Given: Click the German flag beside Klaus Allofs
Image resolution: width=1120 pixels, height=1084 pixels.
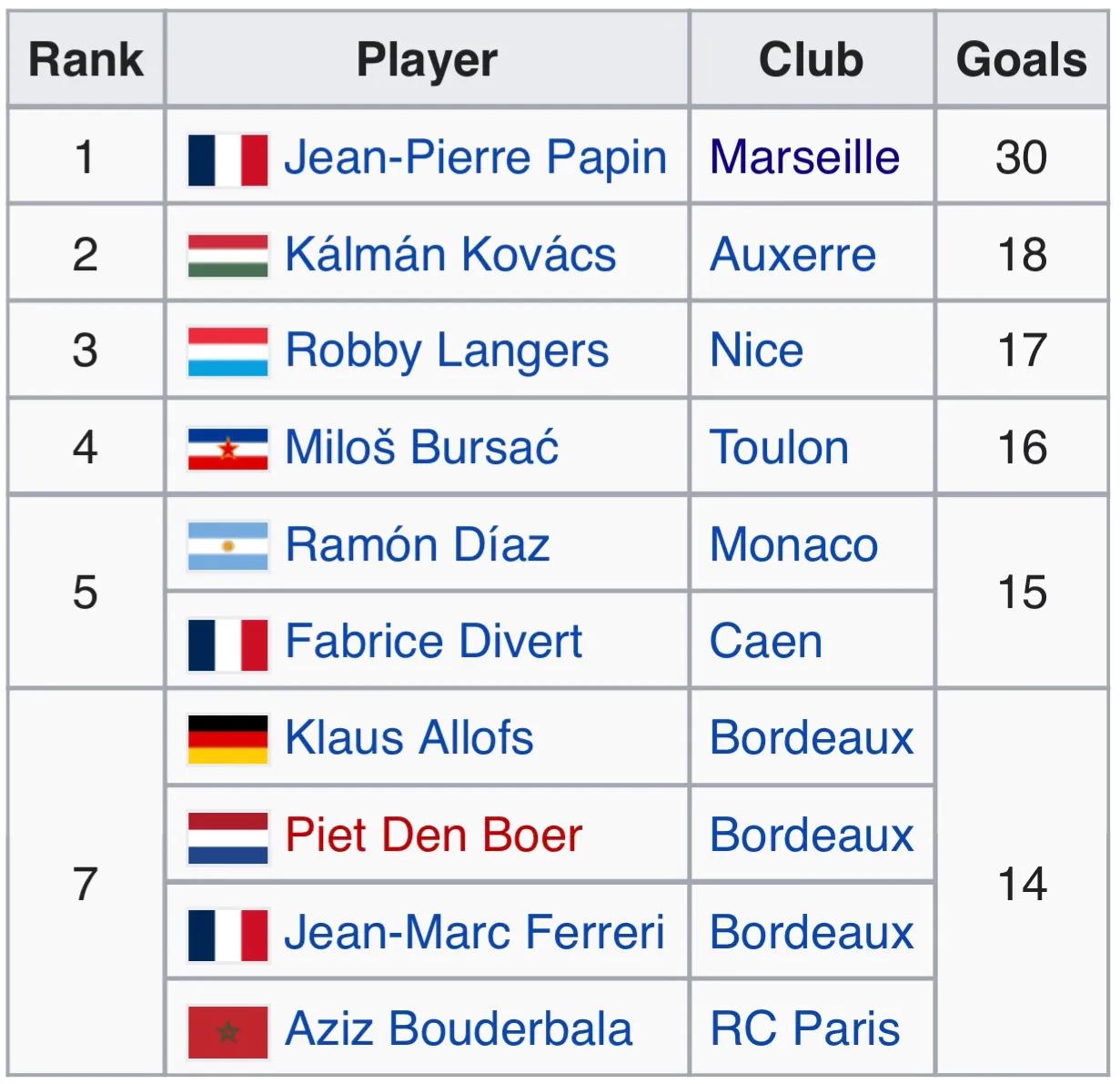Looking at the screenshot, I should tap(227, 739).
